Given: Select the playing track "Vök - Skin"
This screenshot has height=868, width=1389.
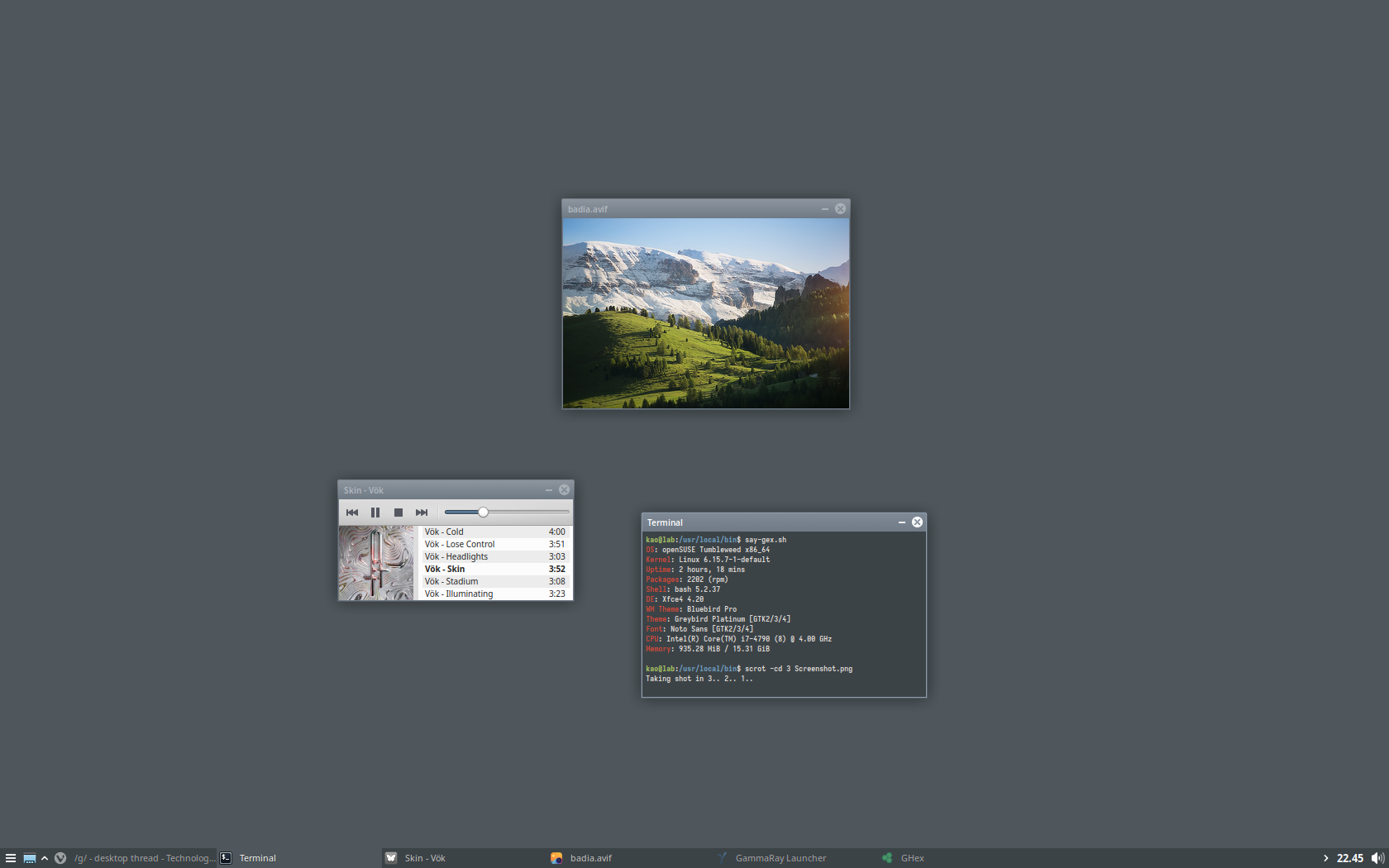Looking at the screenshot, I should (x=494, y=569).
